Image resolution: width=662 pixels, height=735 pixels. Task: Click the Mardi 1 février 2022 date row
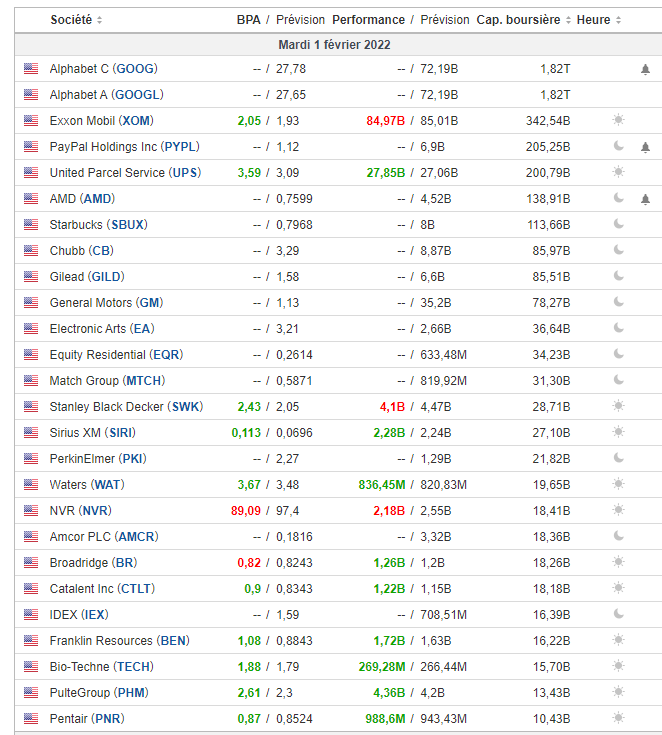pyautogui.click(x=334, y=45)
